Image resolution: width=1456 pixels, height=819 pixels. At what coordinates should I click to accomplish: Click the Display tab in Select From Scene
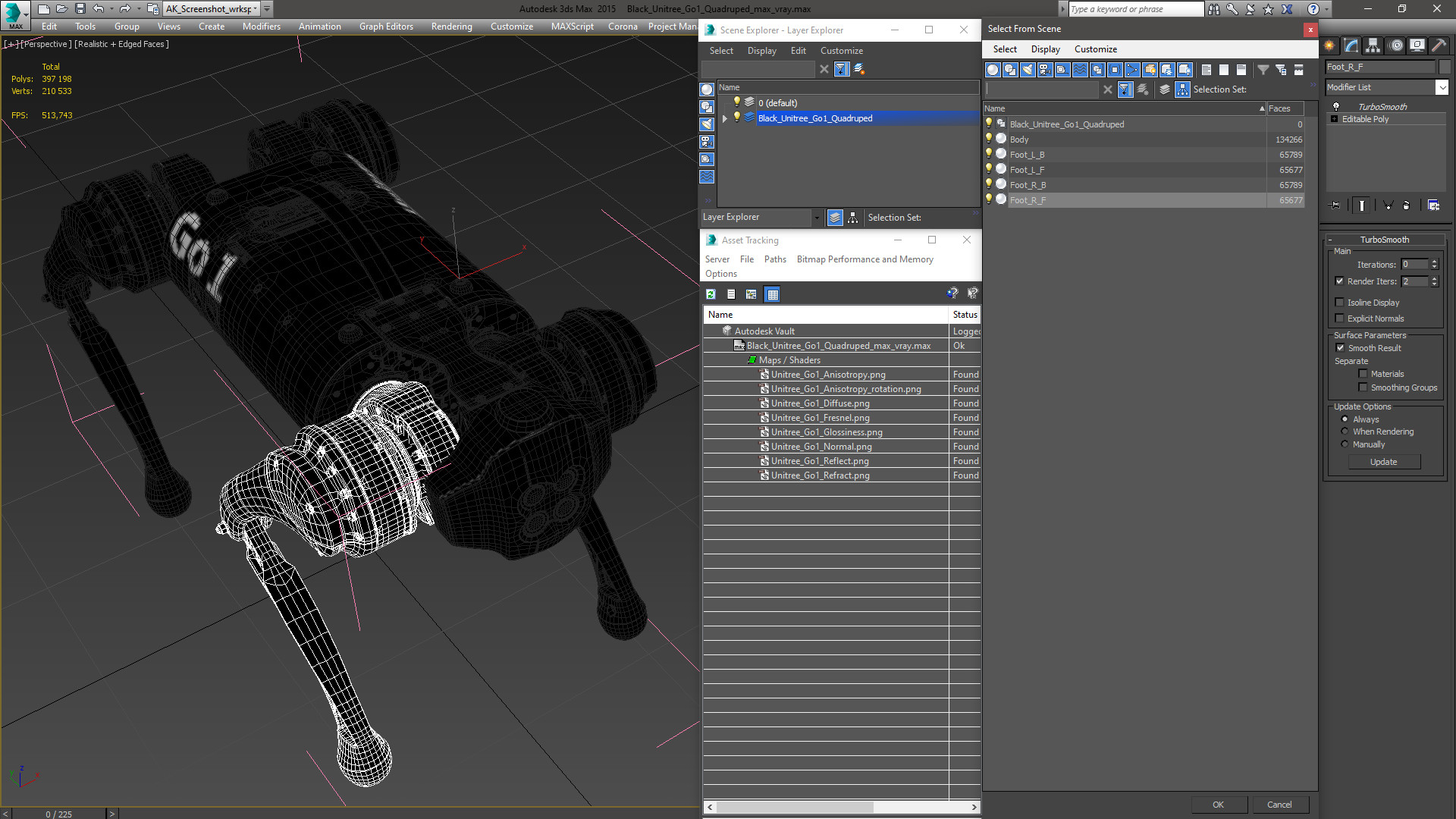1045,48
